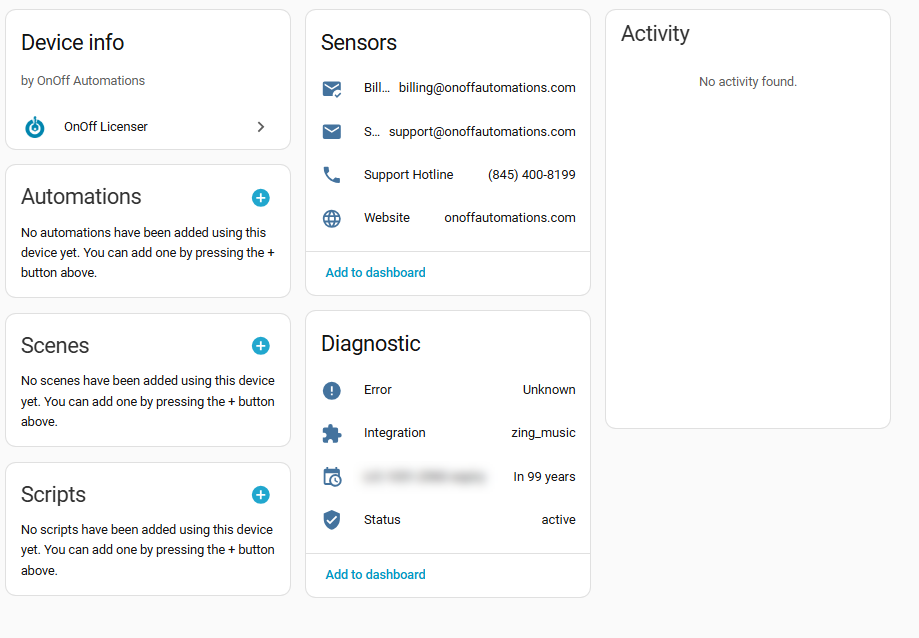Click the onoffautomations.com Website value
919x638 pixels.
click(x=510, y=218)
